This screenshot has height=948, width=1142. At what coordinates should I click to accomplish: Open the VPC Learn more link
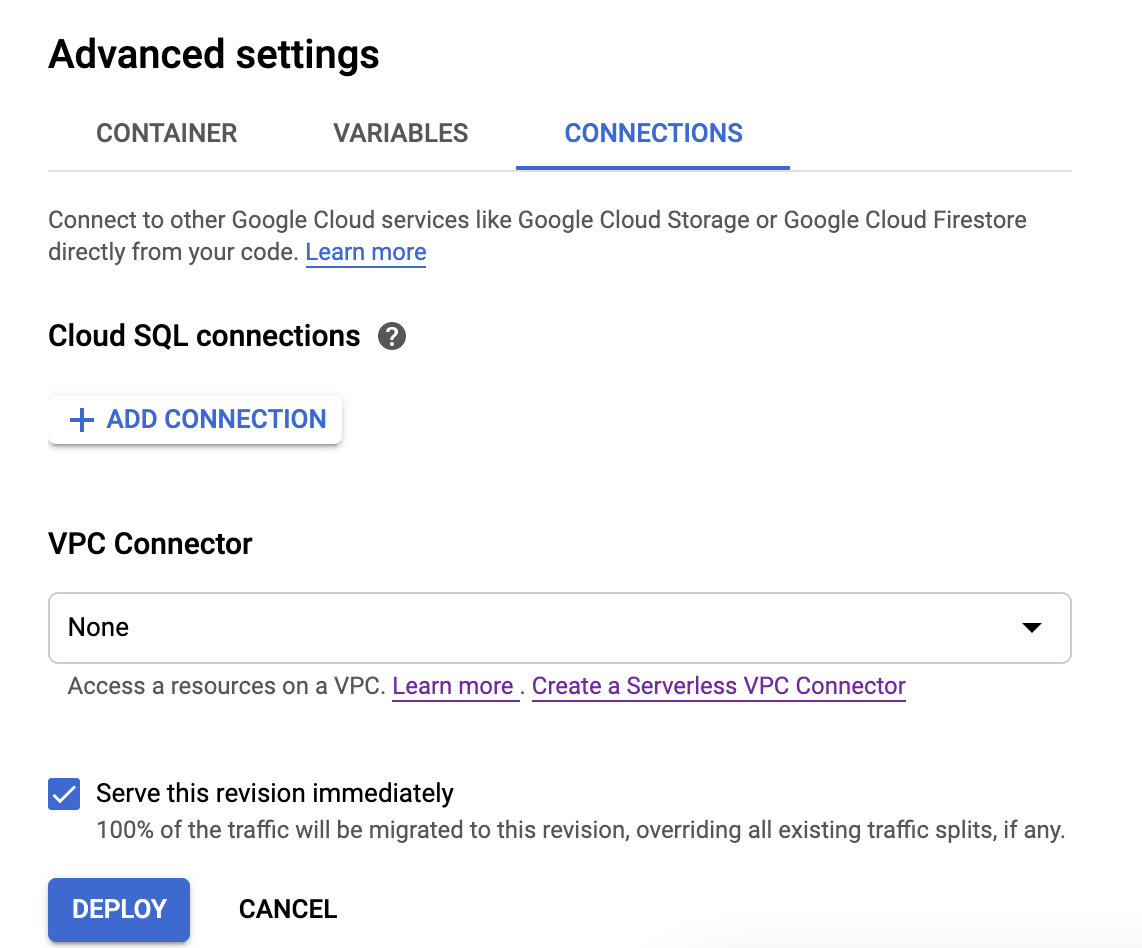coord(453,686)
